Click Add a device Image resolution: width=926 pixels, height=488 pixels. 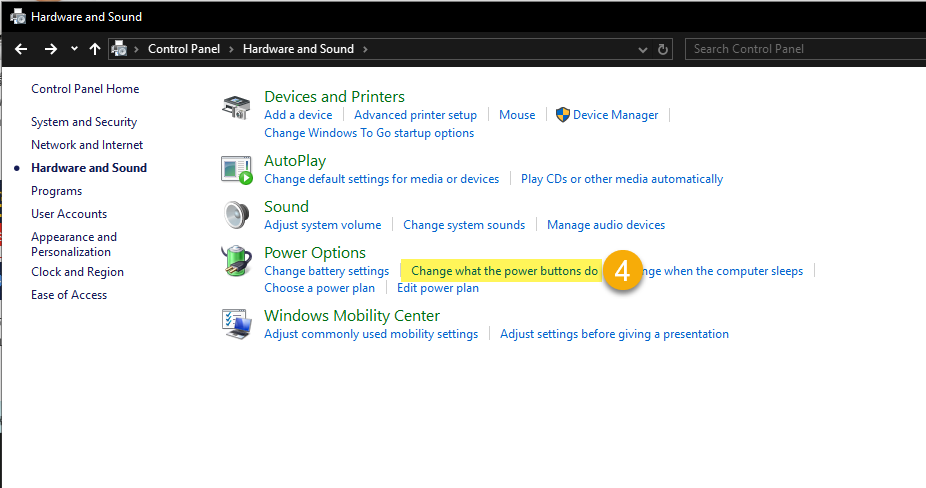[298, 115]
